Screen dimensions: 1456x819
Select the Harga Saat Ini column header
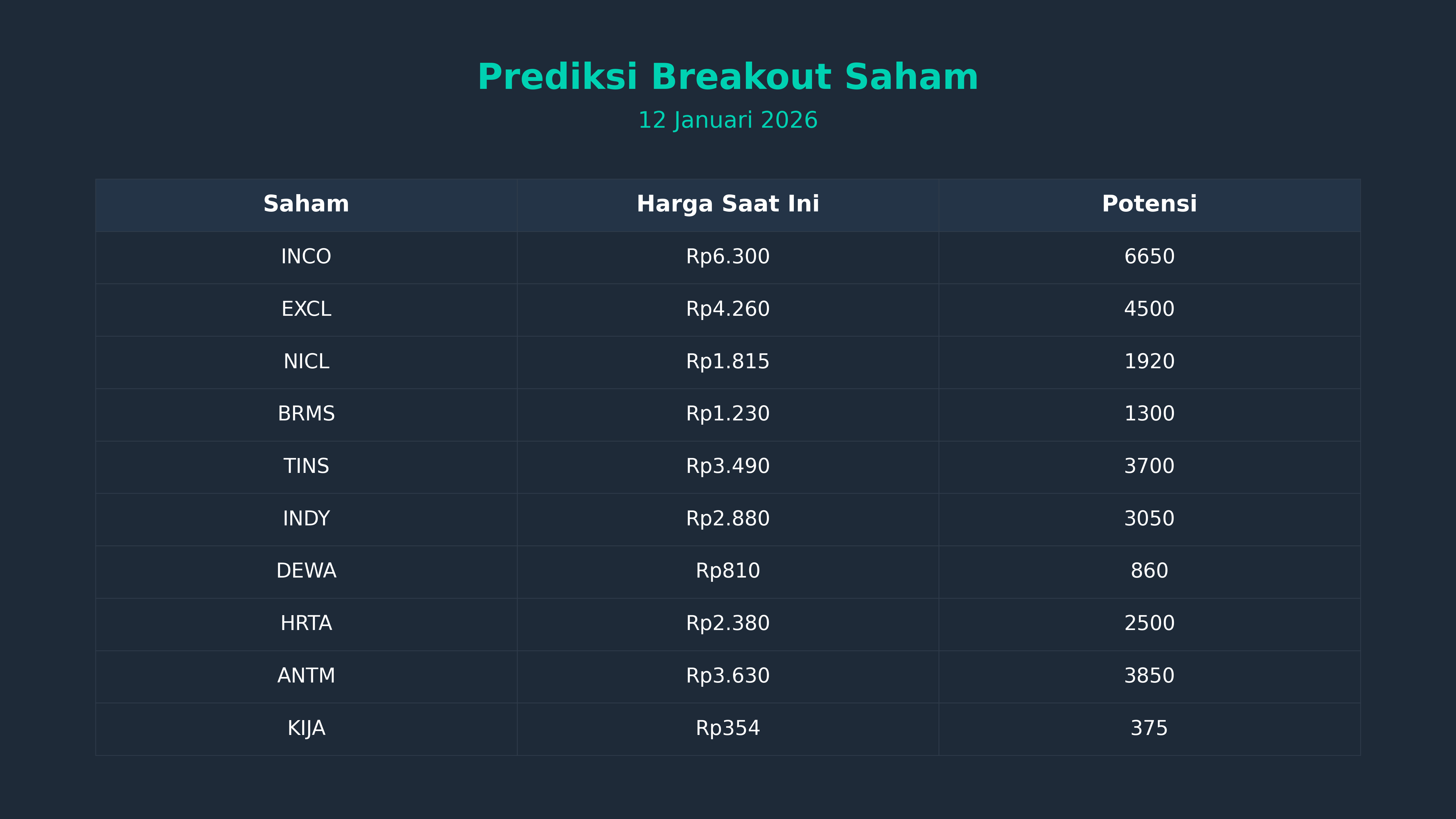coord(727,204)
